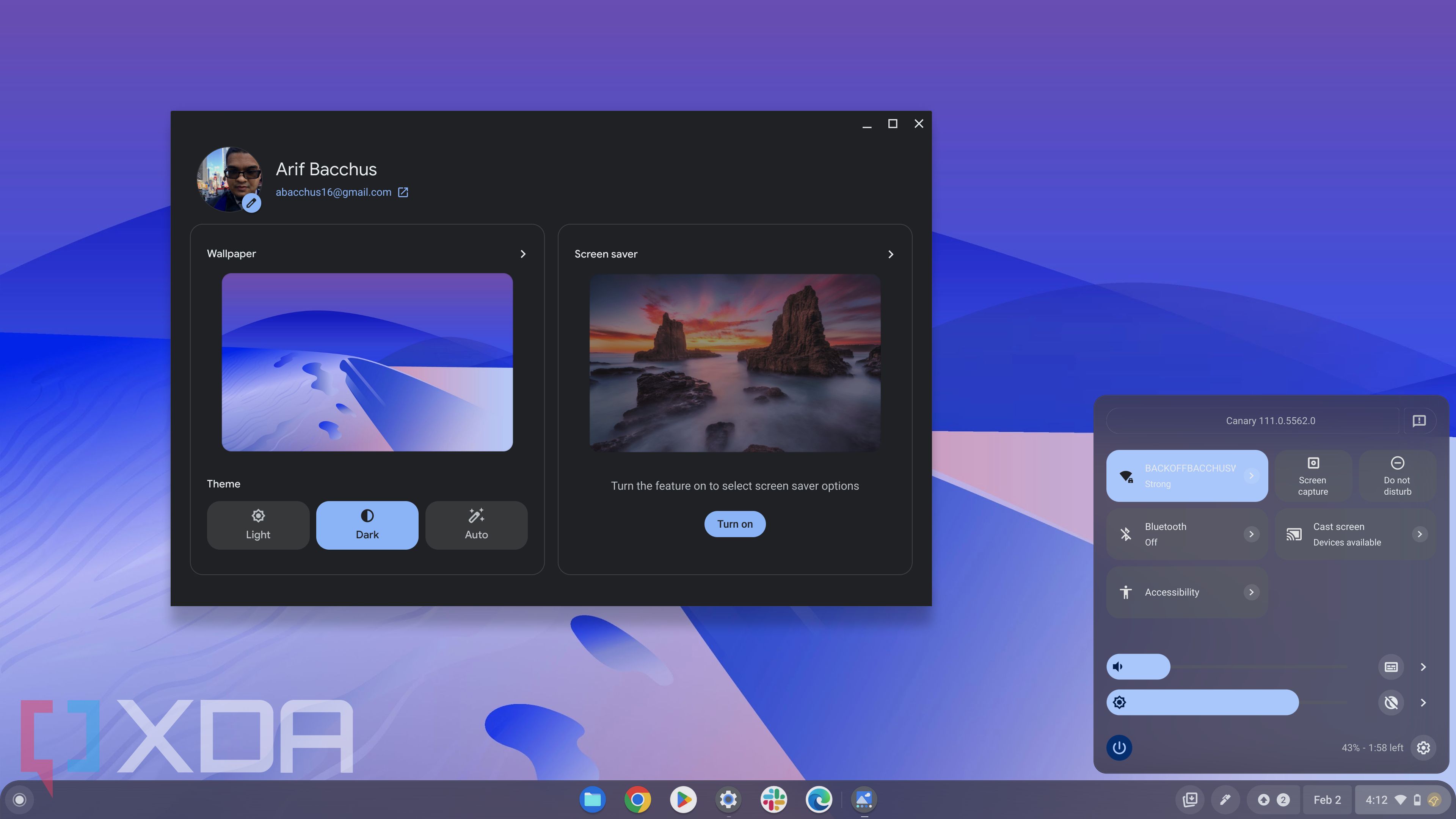Screen dimensions: 1456x819
Task: Open quick settings gear icon
Action: click(x=1423, y=747)
